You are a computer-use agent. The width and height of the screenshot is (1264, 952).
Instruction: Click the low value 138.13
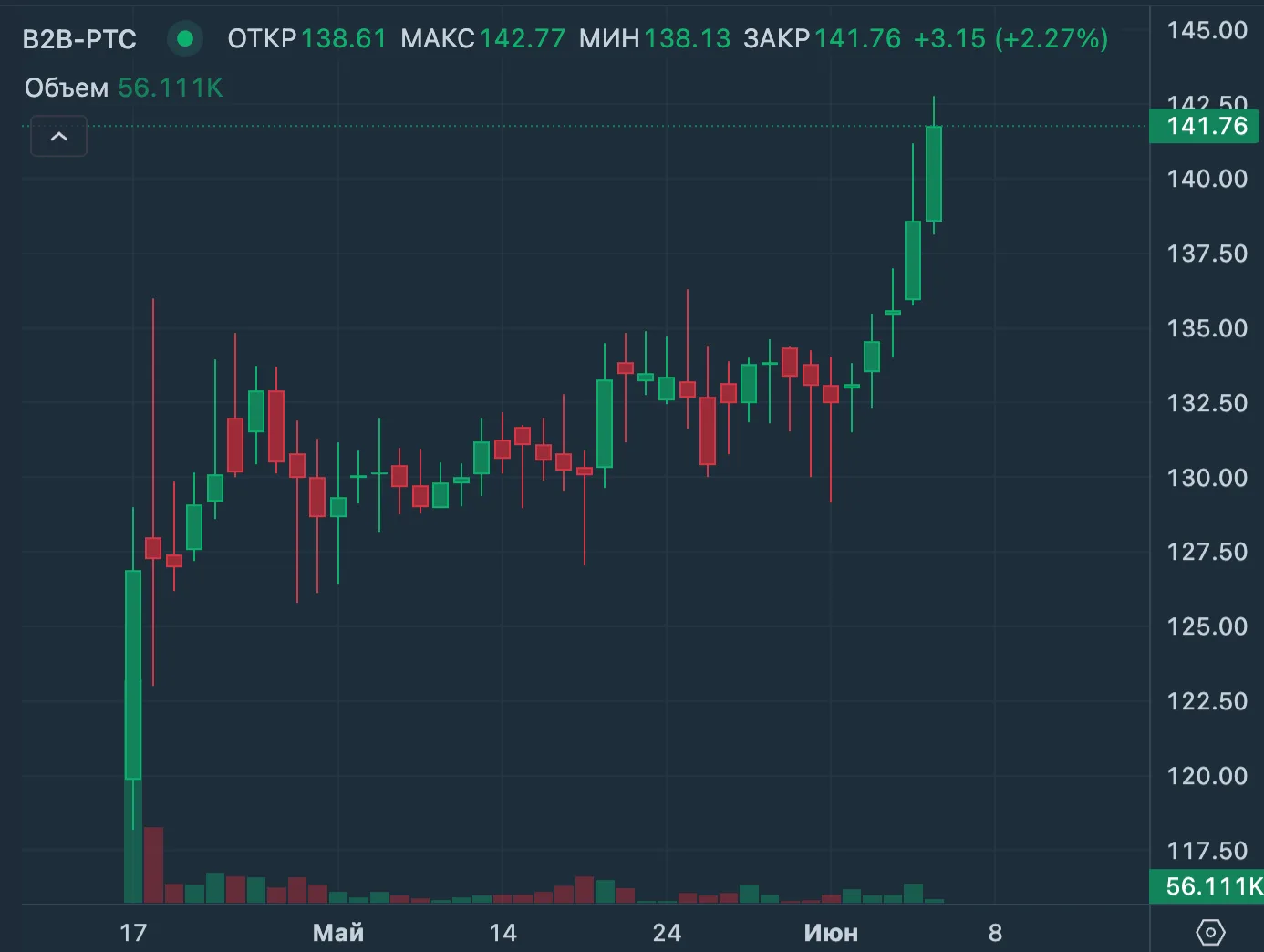(688, 38)
